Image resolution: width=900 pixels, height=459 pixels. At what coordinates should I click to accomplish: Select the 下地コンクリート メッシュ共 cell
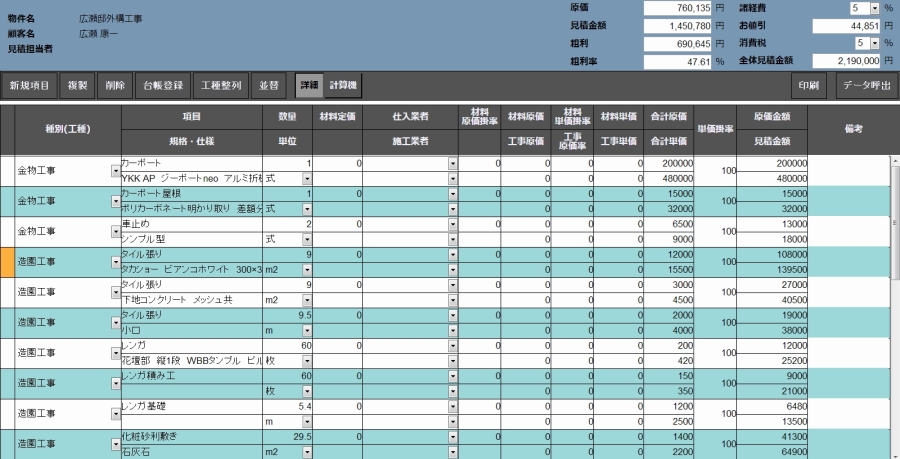pyautogui.click(x=192, y=300)
